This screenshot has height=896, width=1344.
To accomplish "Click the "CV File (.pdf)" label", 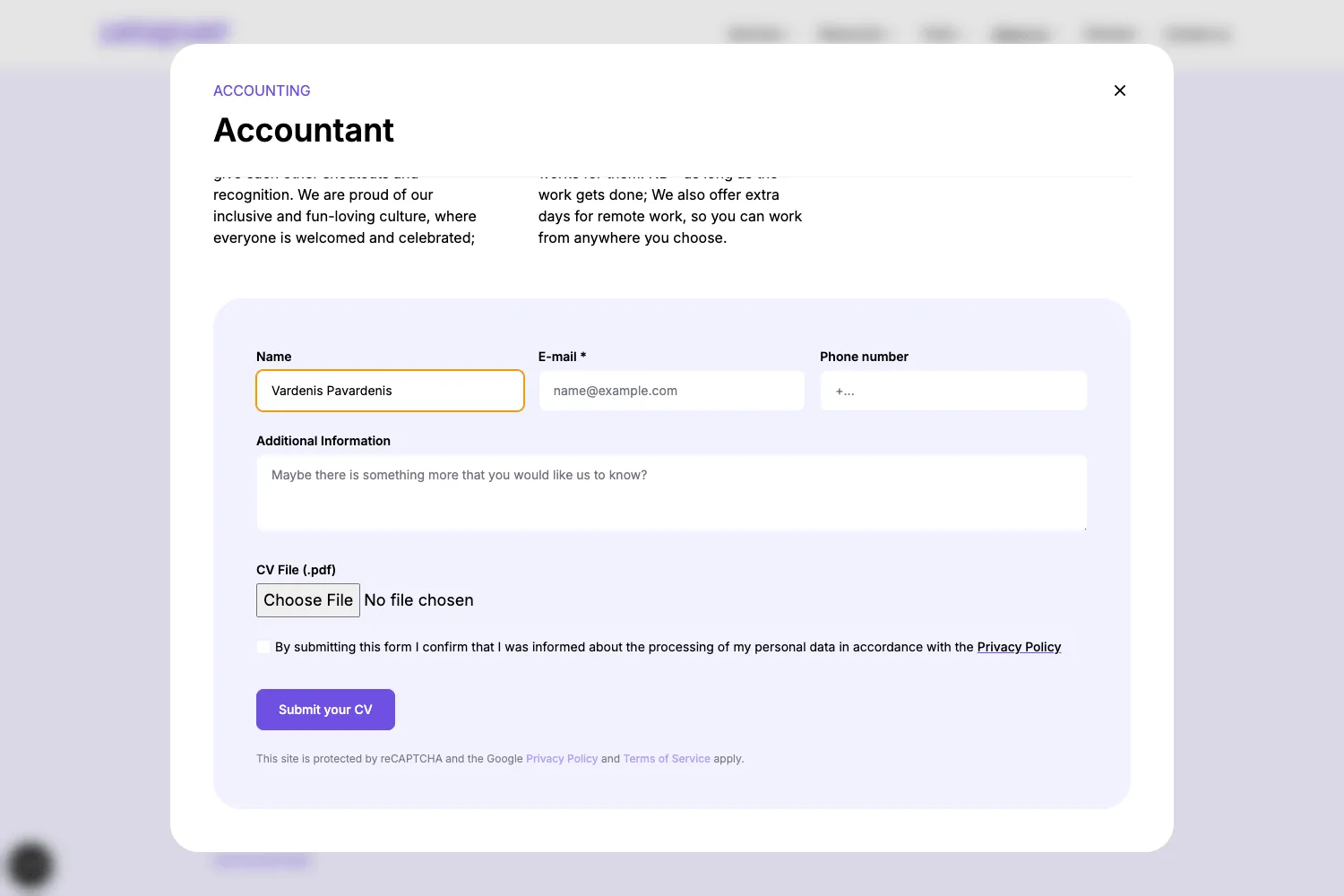I will pos(296,570).
